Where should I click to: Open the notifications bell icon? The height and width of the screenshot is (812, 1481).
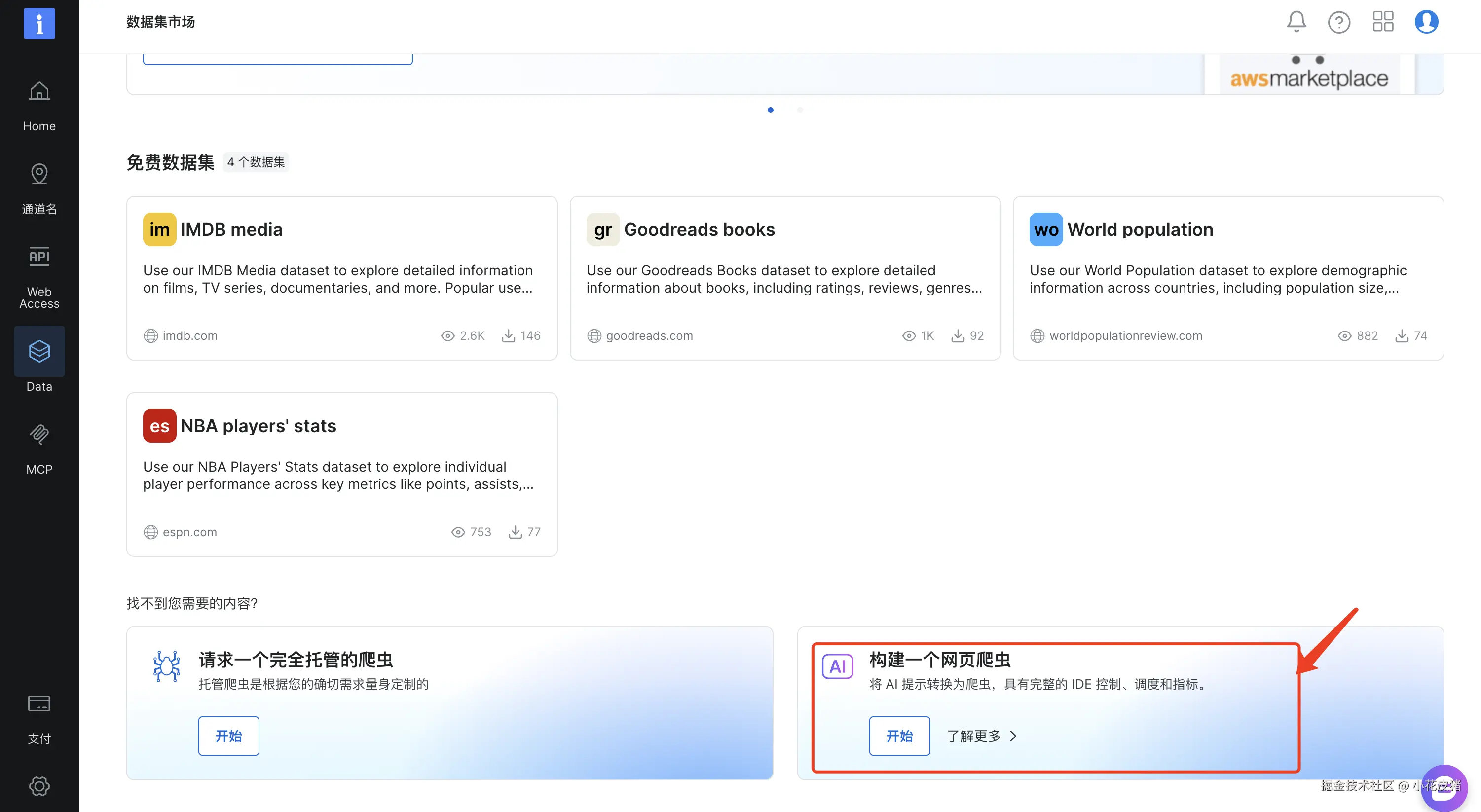pyautogui.click(x=1296, y=22)
